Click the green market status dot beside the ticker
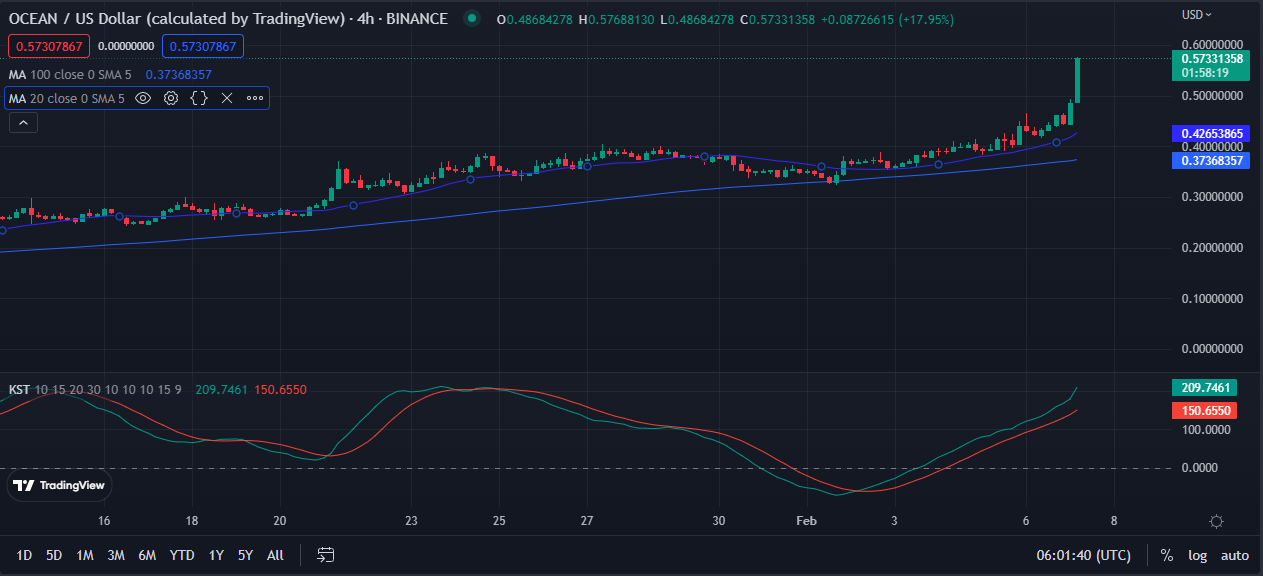Viewport: 1263px width, 576px height. click(x=471, y=17)
